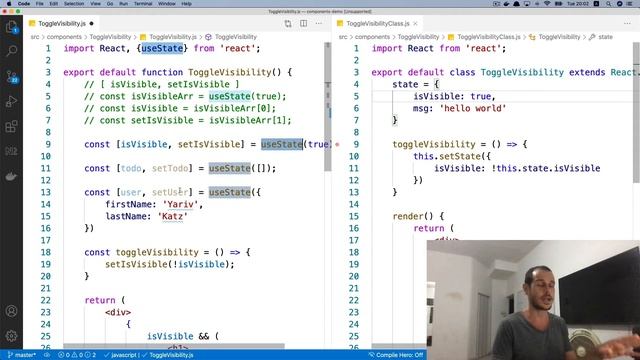Click right editor vertical scrollbar

pyautogui.click(x=636, y=112)
